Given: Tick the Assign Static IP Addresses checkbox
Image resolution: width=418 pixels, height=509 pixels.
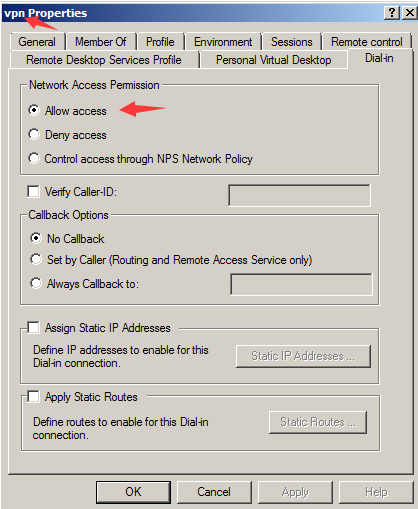Looking at the screenshot, I should point(33,328).
